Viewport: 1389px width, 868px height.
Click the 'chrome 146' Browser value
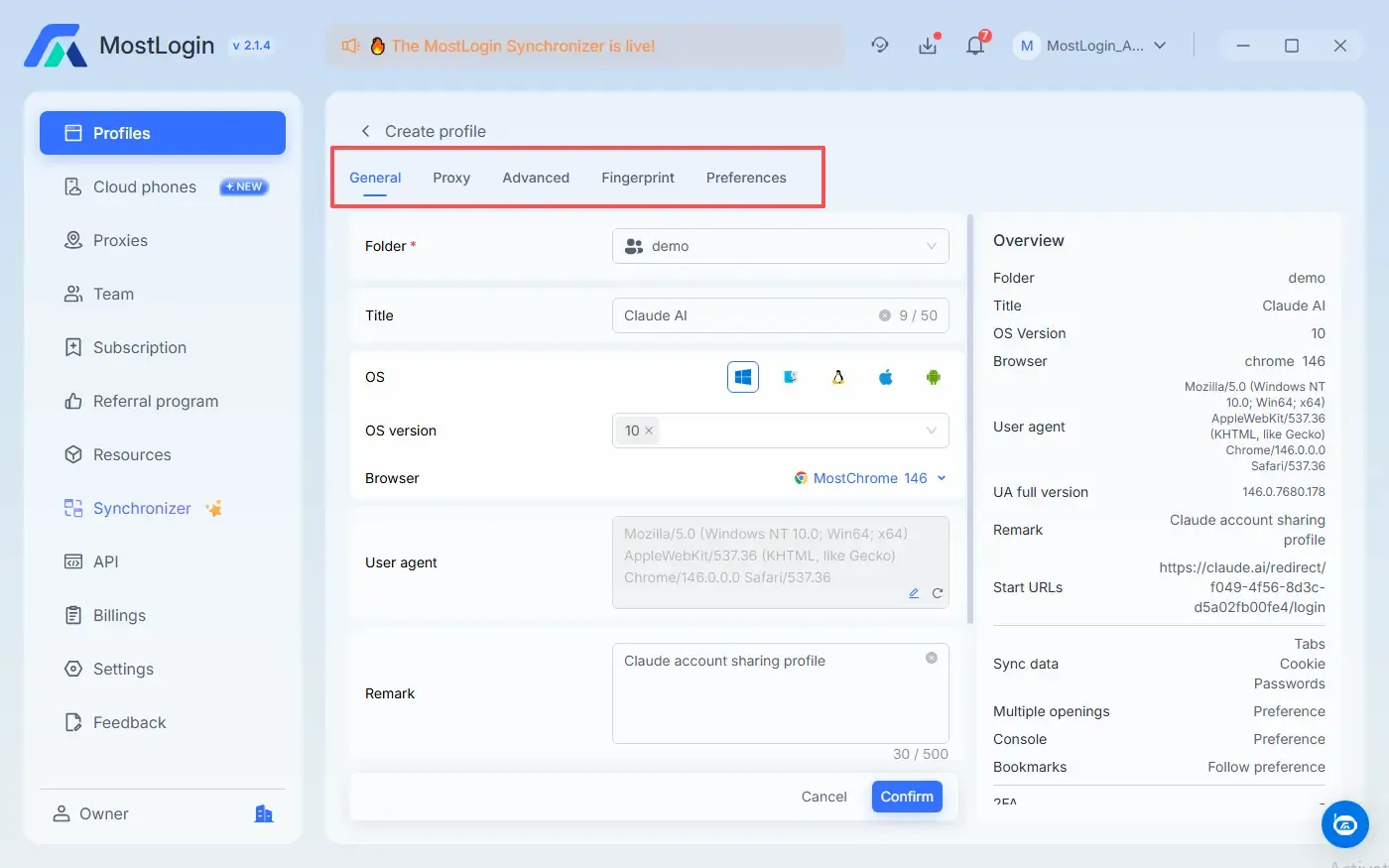pos(1285,361)
